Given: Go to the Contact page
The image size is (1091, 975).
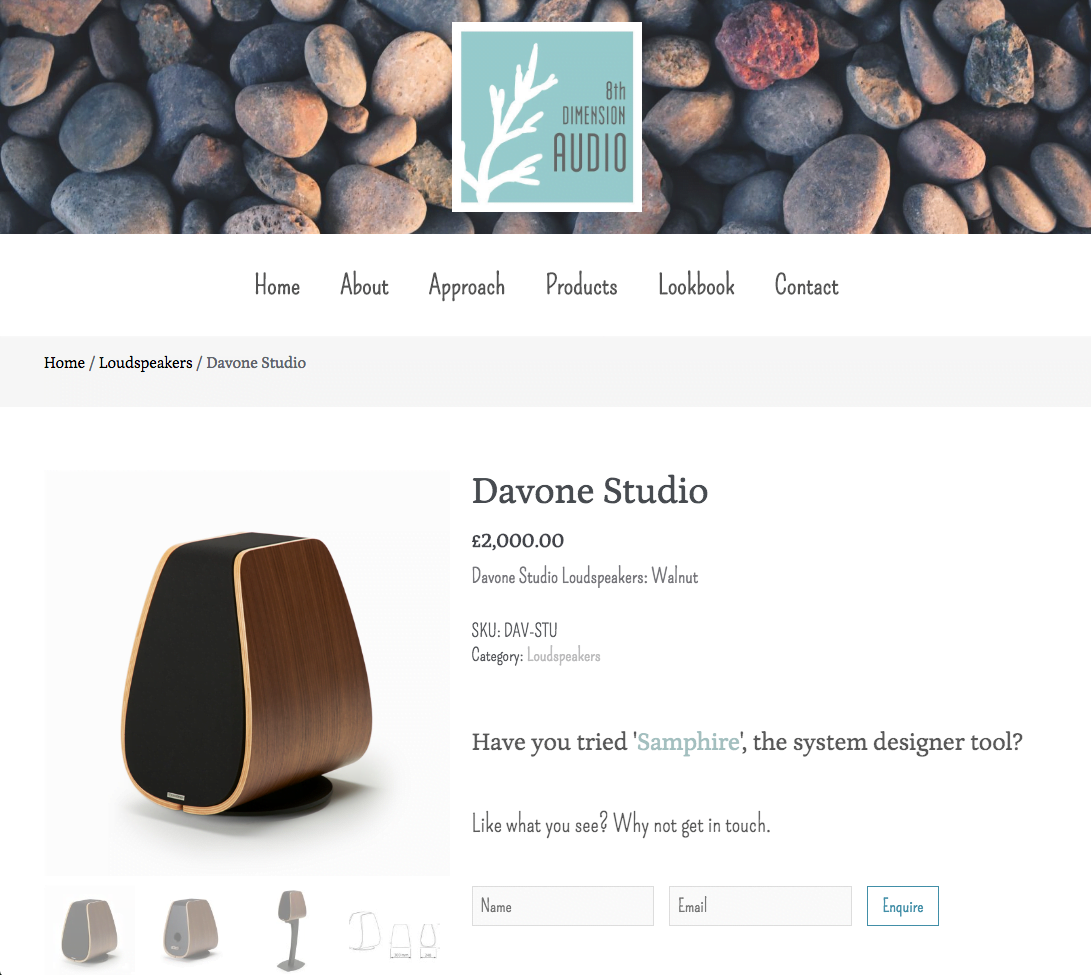Looking at the screenshot, I should (806, 285).
